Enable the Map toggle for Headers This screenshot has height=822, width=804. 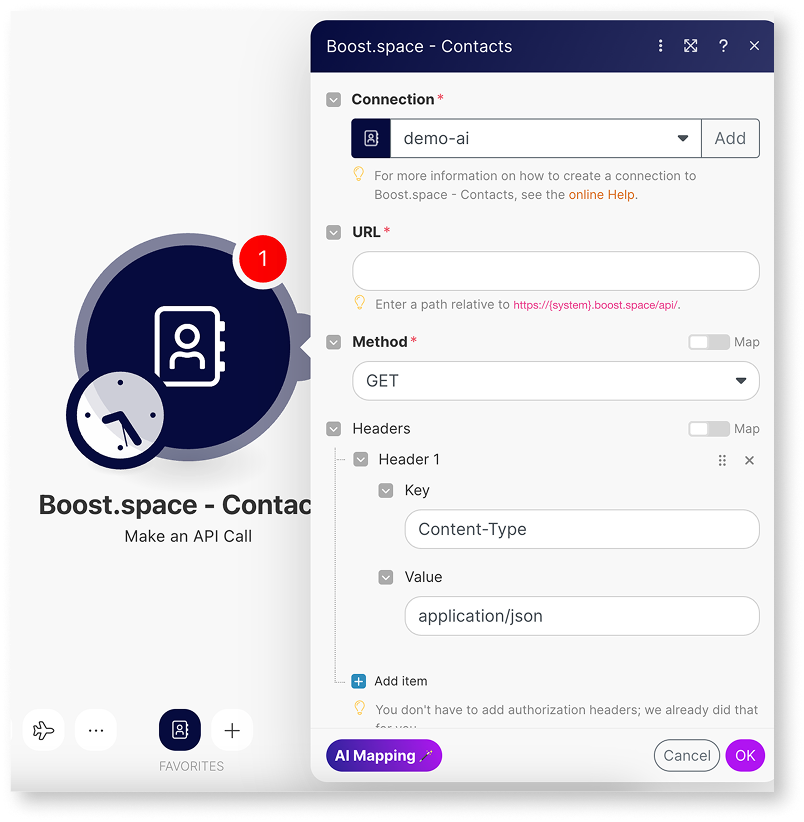click(x=711, y=428)
